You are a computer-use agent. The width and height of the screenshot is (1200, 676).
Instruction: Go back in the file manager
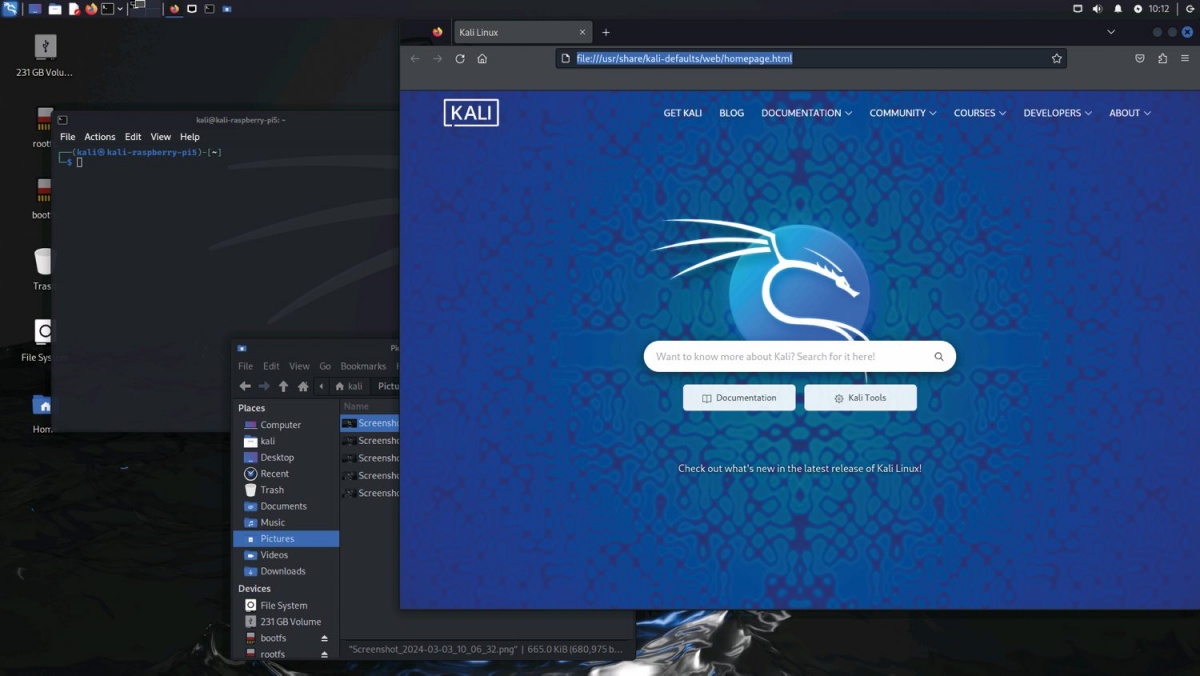pos(245,386)
